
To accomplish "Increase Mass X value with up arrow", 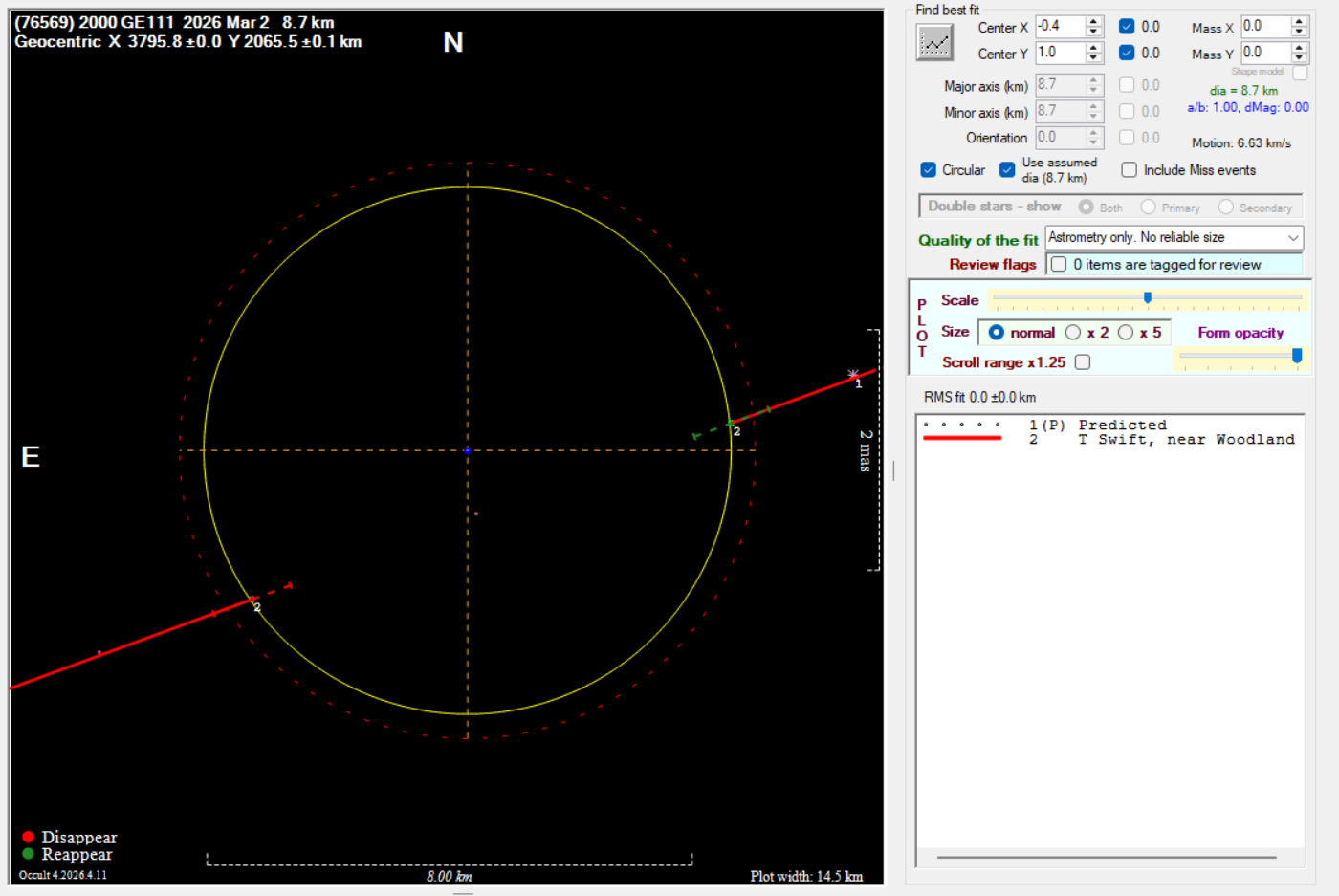I will click(1299, 22).
